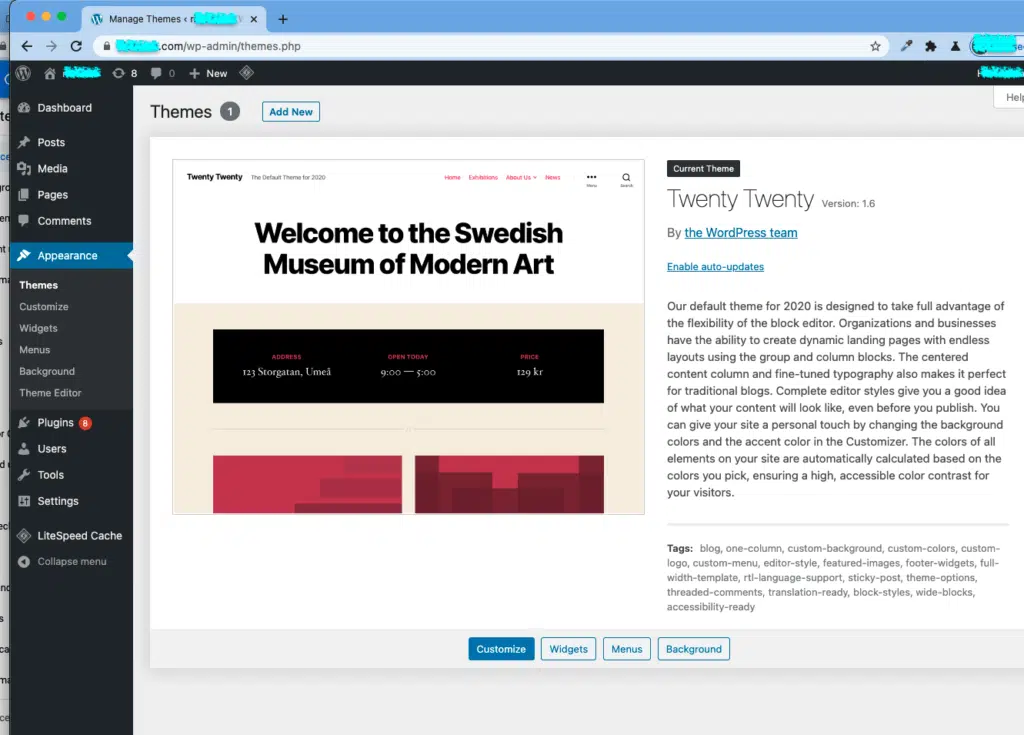Open the Customize submenu item
1024x735 pixels.
tap(44, 306)
